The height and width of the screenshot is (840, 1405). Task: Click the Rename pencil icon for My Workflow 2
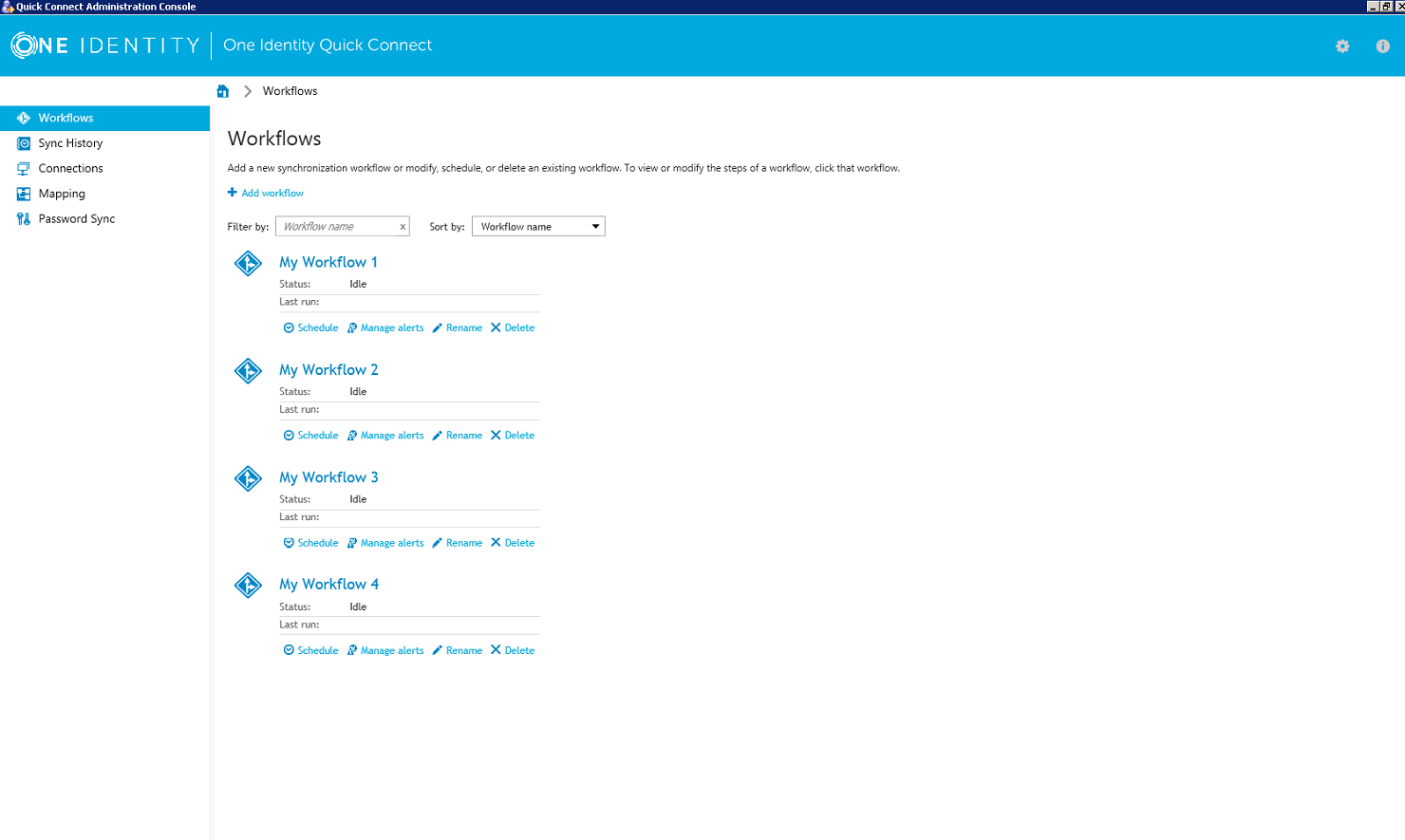coord(438,436)
